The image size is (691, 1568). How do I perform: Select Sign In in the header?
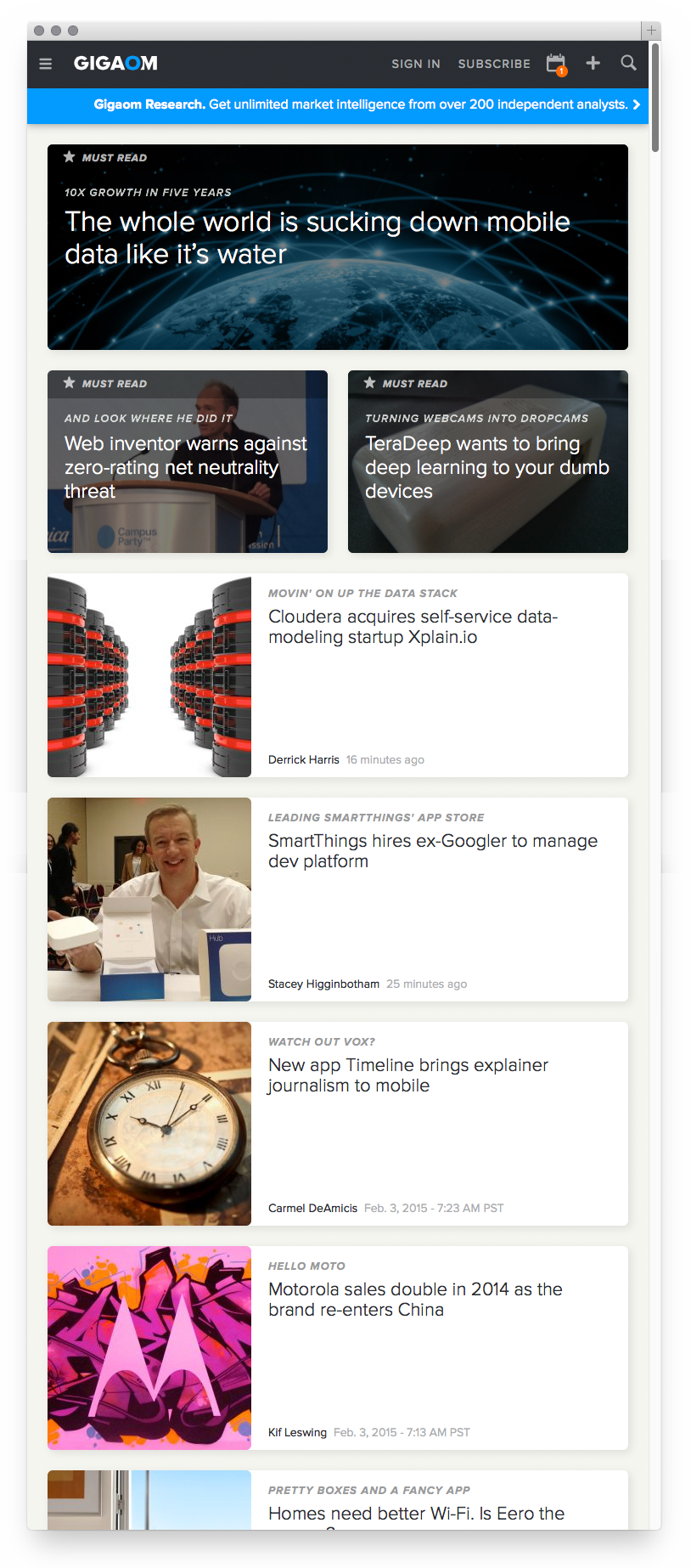tap(416, 64)
